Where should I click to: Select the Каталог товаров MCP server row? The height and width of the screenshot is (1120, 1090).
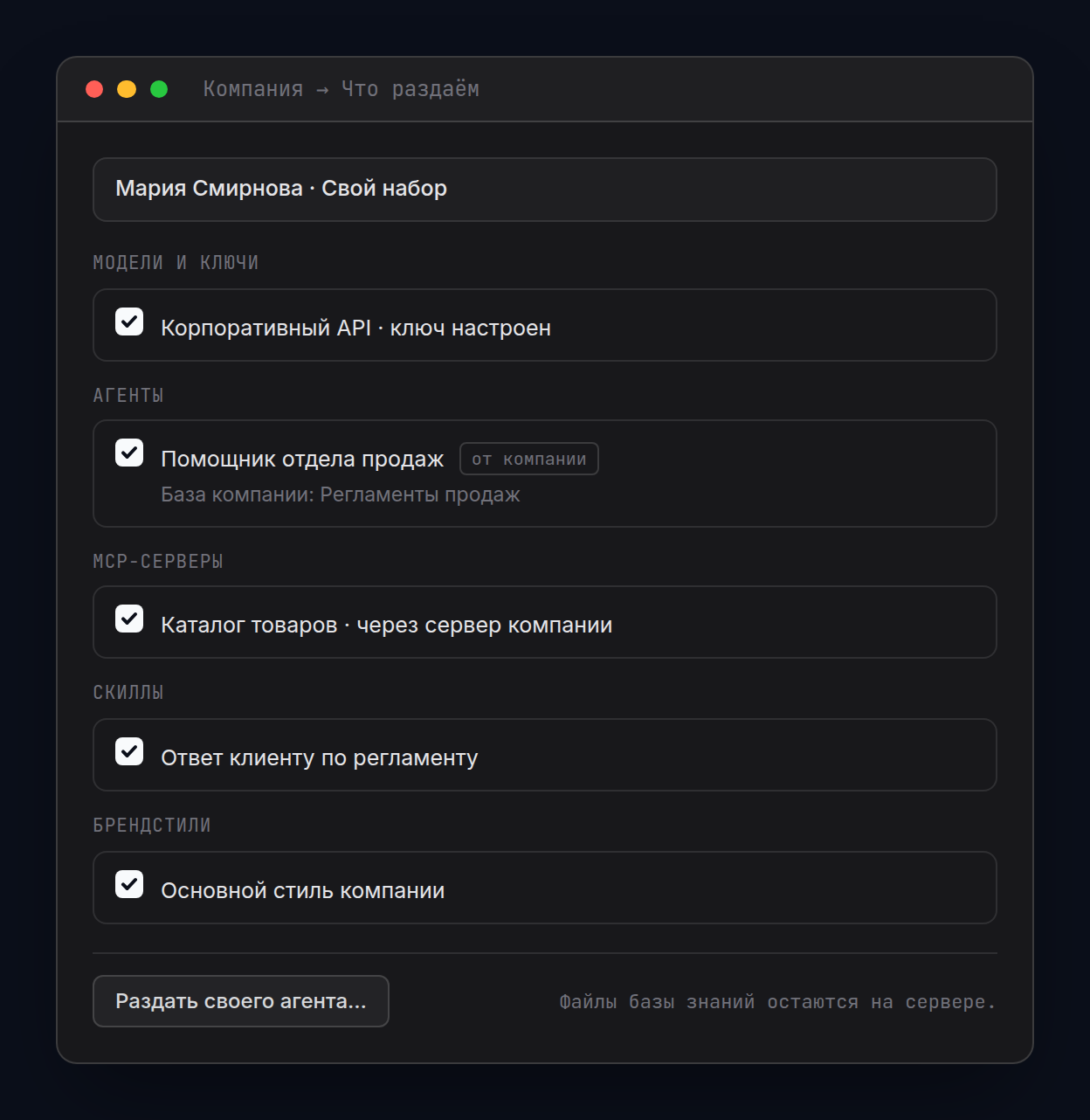[545, 622]
